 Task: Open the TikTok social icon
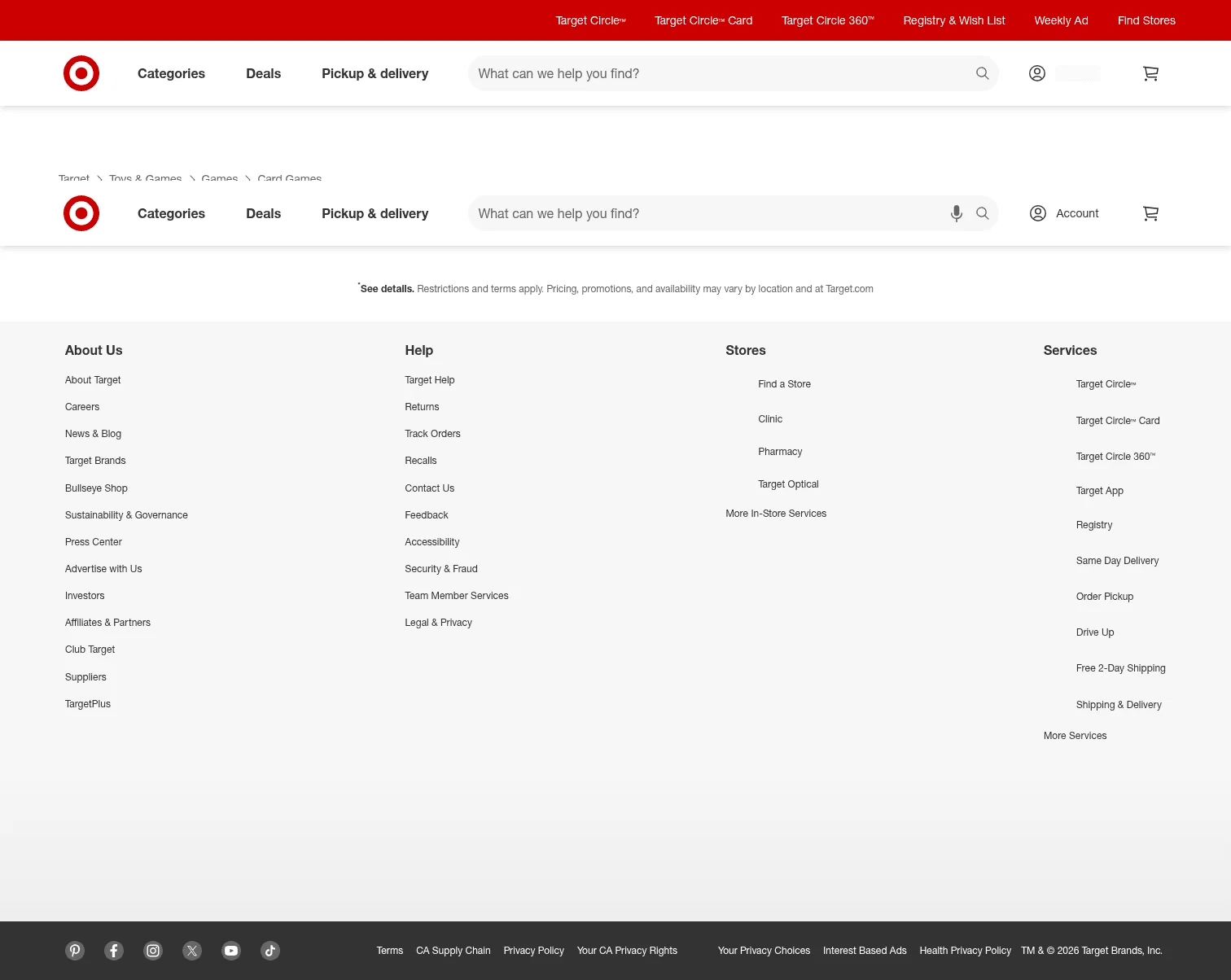point(270,951)
